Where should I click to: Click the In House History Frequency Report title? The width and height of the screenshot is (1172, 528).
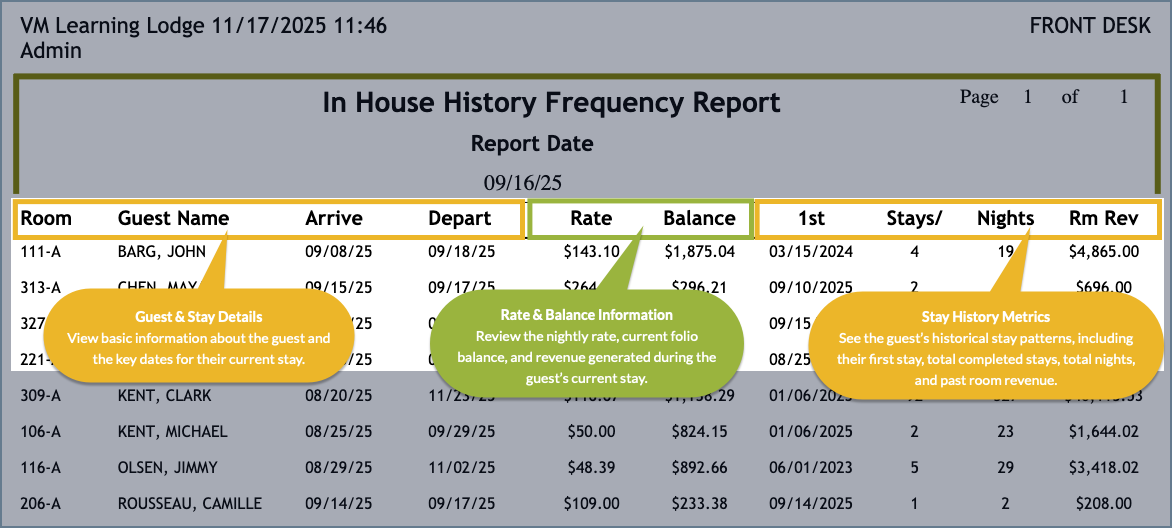551,102
